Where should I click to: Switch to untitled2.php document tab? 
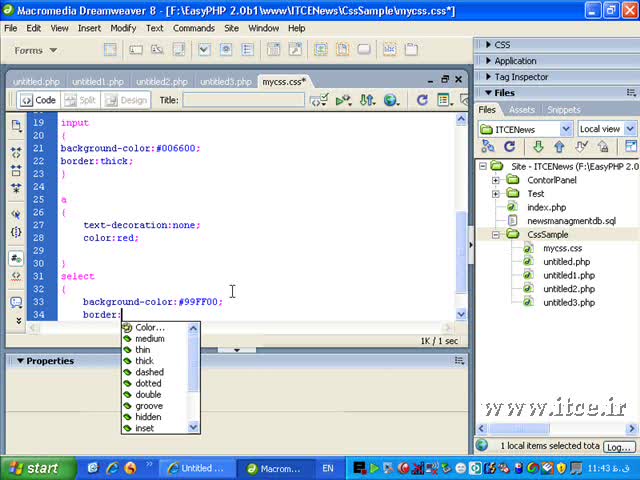(162, 82)
